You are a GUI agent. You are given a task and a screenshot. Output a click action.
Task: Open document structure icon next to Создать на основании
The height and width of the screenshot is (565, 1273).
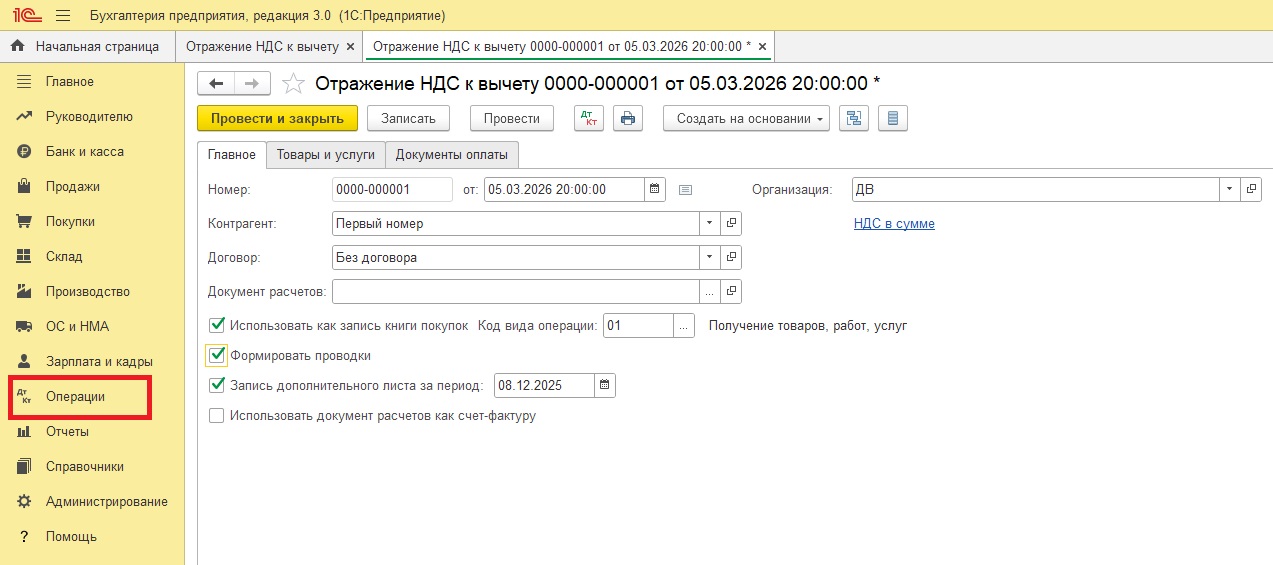pyautogui.click(x=854, y=118)
